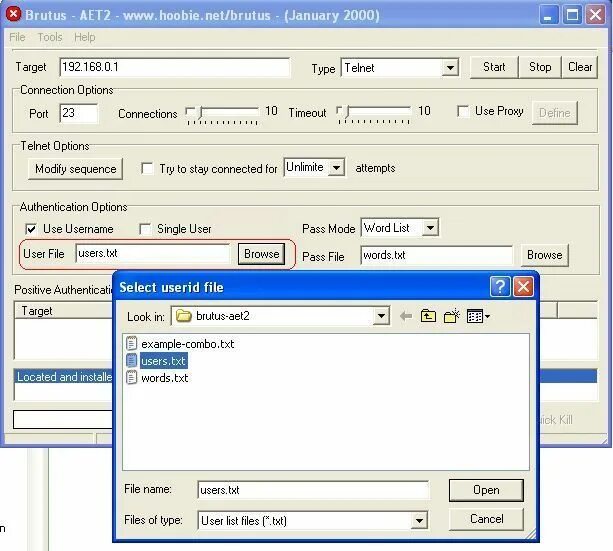
Task: Click the help question mark in dialog
Action: pyautogui.click(x=500, y=287)
